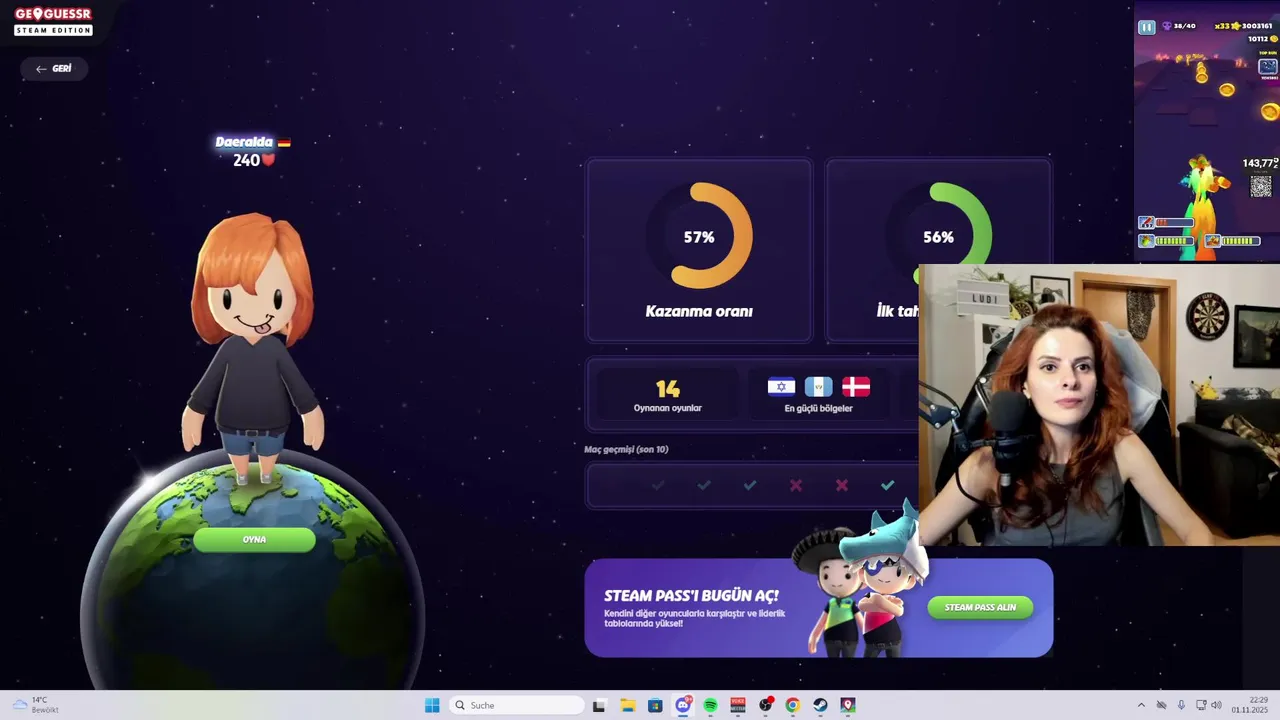Screen dimensions: 1280x720
Task: Open Spotify from the taskbar
Action: [710, 705]
